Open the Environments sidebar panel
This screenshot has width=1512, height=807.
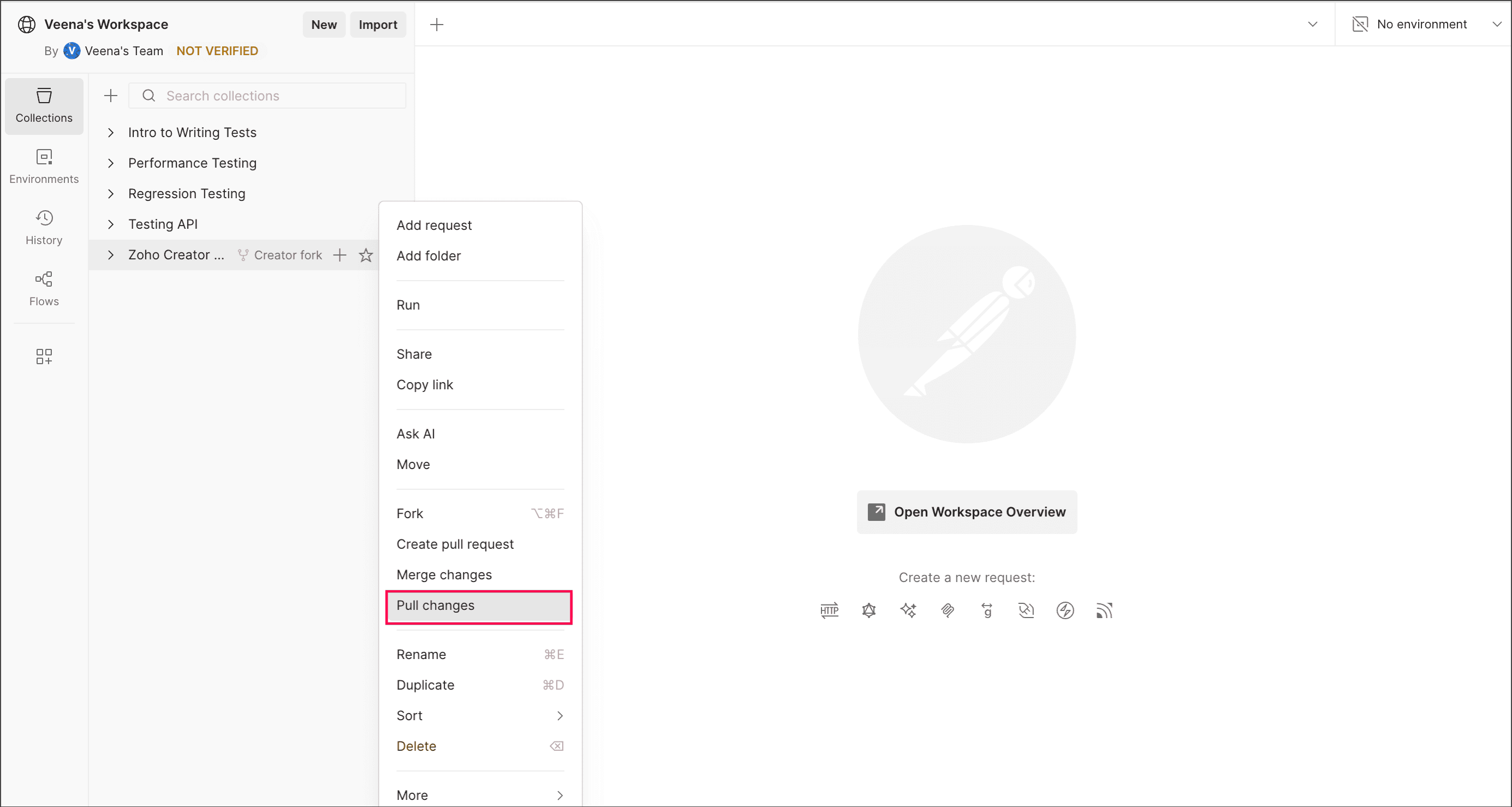pyautogui.click(x=44, y=166)
